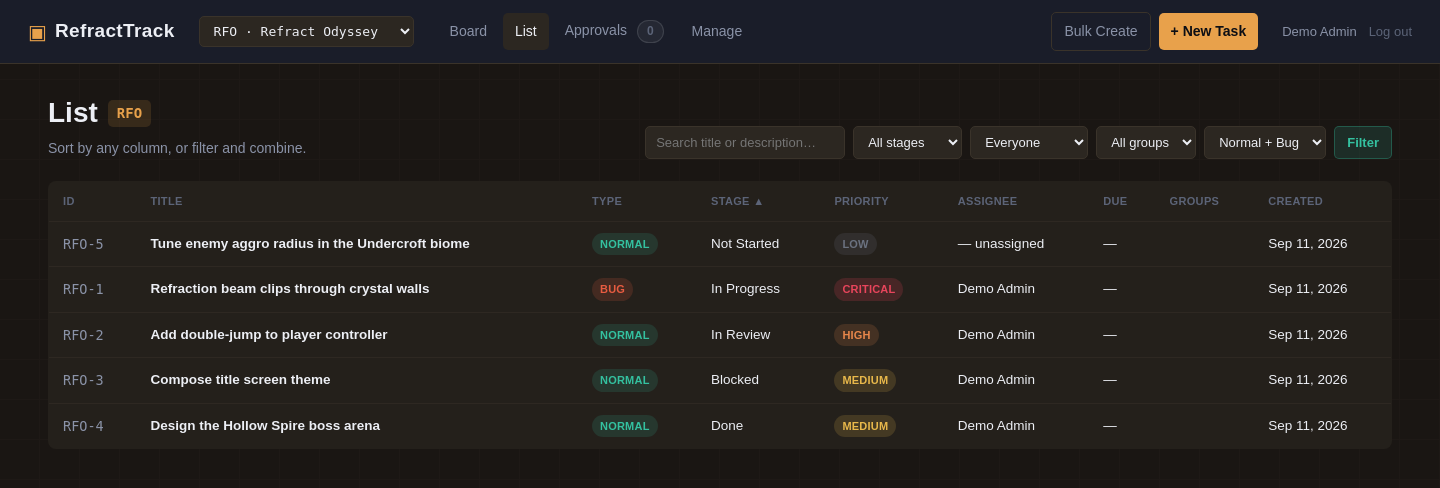Open the Everyone assignee filter dropdown

pos(1029,142)
